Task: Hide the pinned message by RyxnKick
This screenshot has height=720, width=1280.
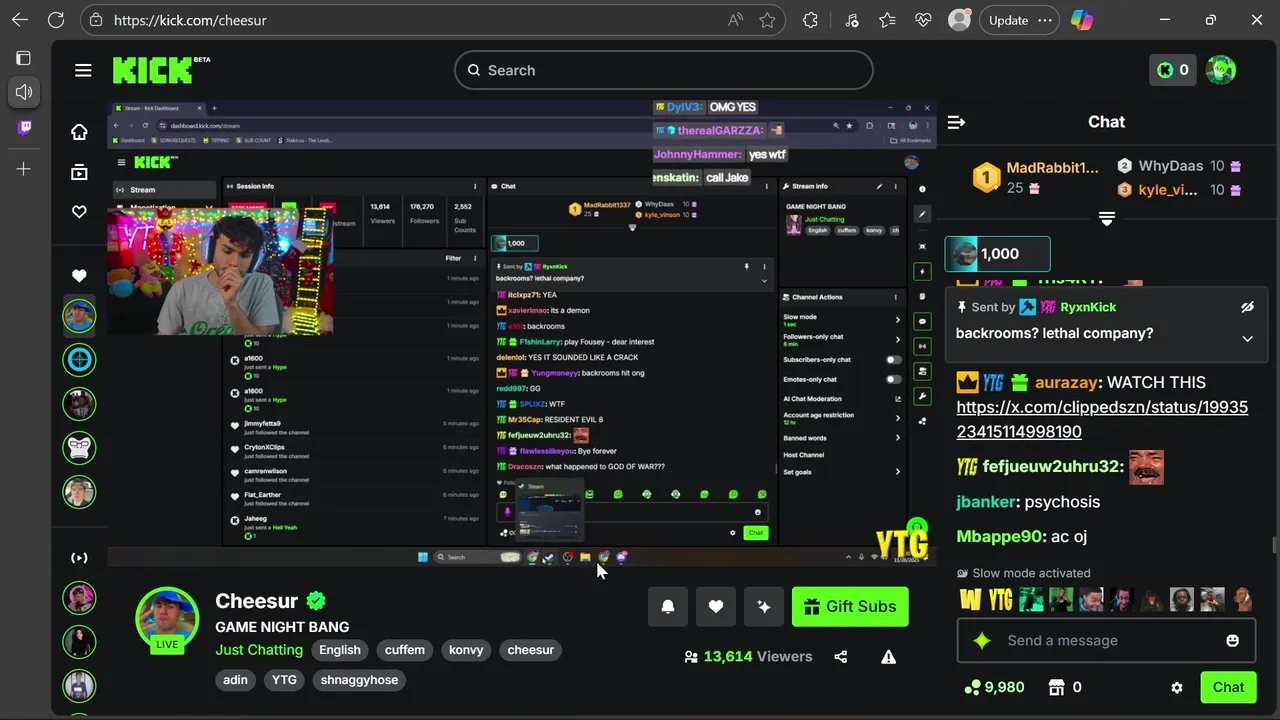Action: 1247,307
